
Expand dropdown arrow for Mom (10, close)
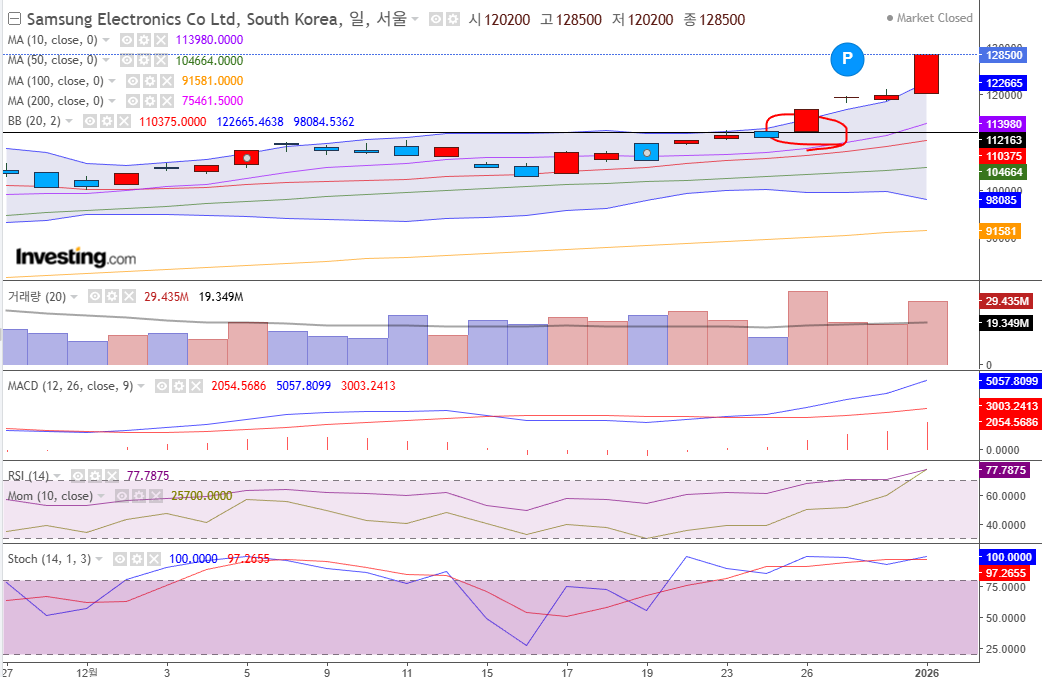point(101,496)
